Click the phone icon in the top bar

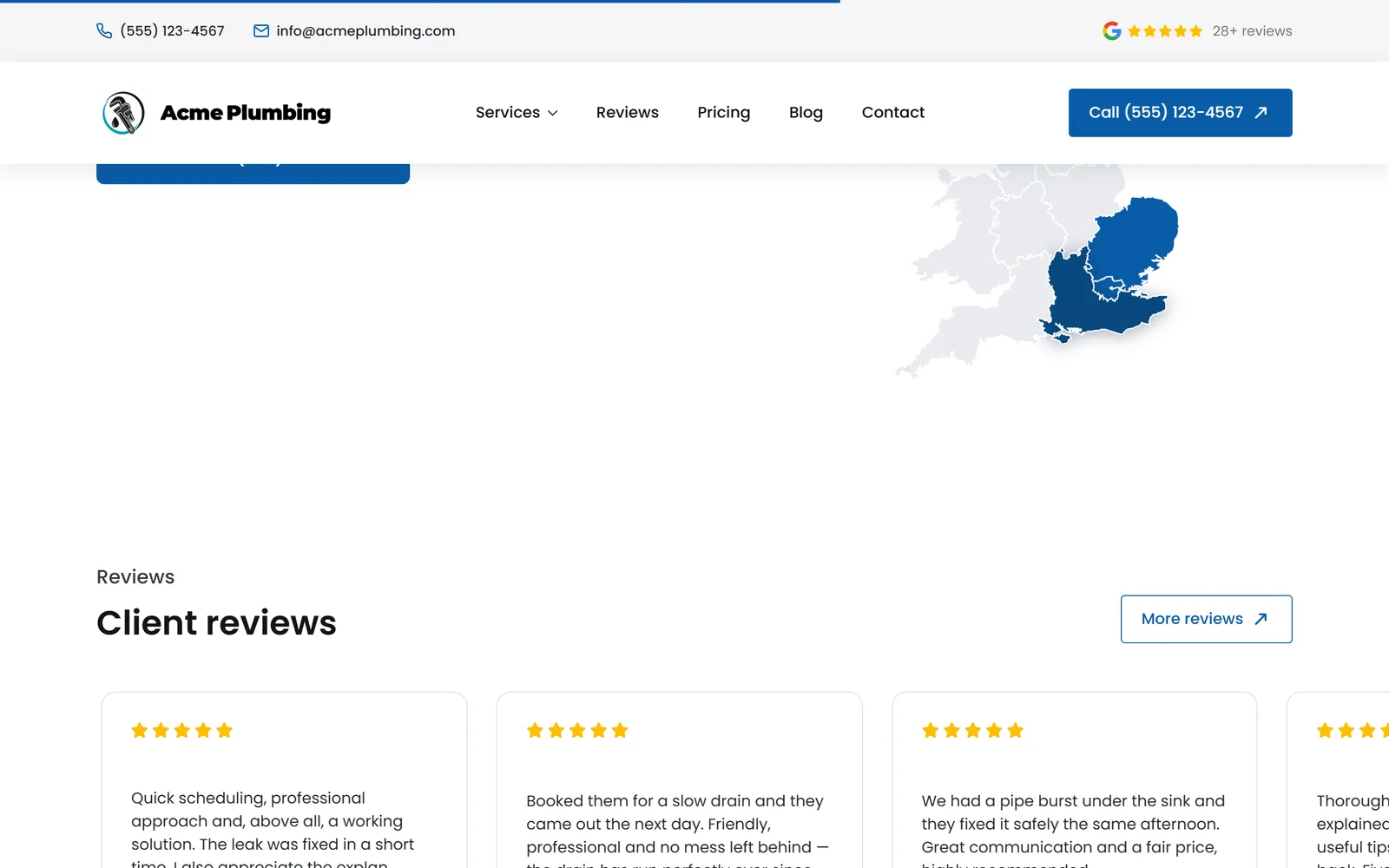pos(104,31)
